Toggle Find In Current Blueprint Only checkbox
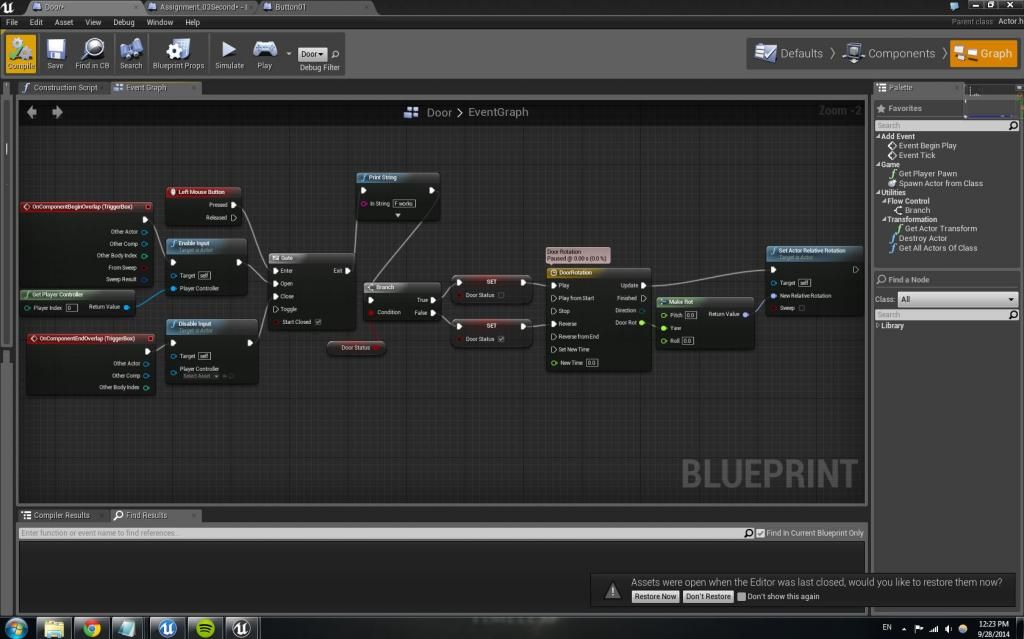1024x639 pixels. 761,533
